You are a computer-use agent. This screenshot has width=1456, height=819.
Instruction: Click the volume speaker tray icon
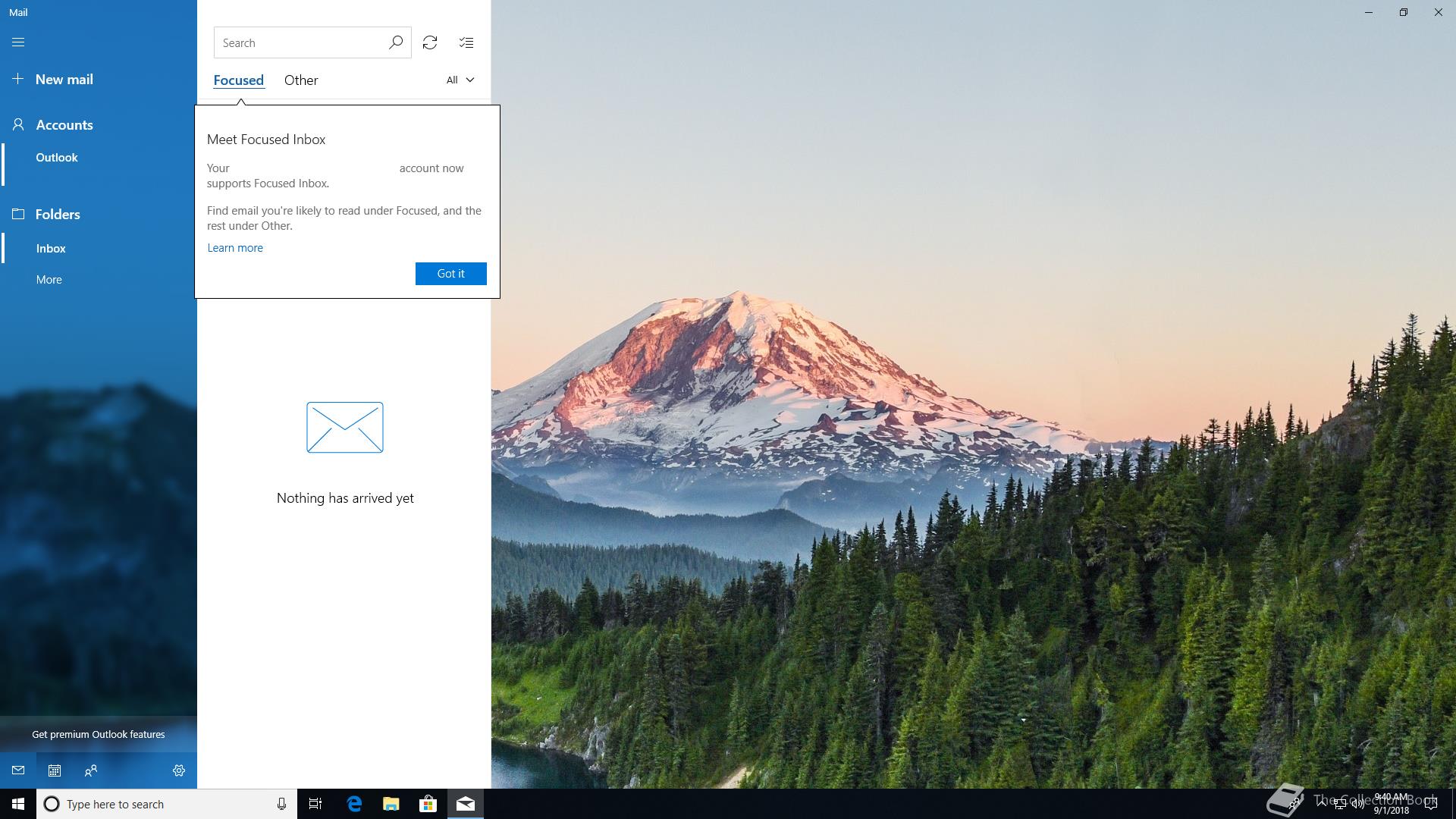(1358, 804)
